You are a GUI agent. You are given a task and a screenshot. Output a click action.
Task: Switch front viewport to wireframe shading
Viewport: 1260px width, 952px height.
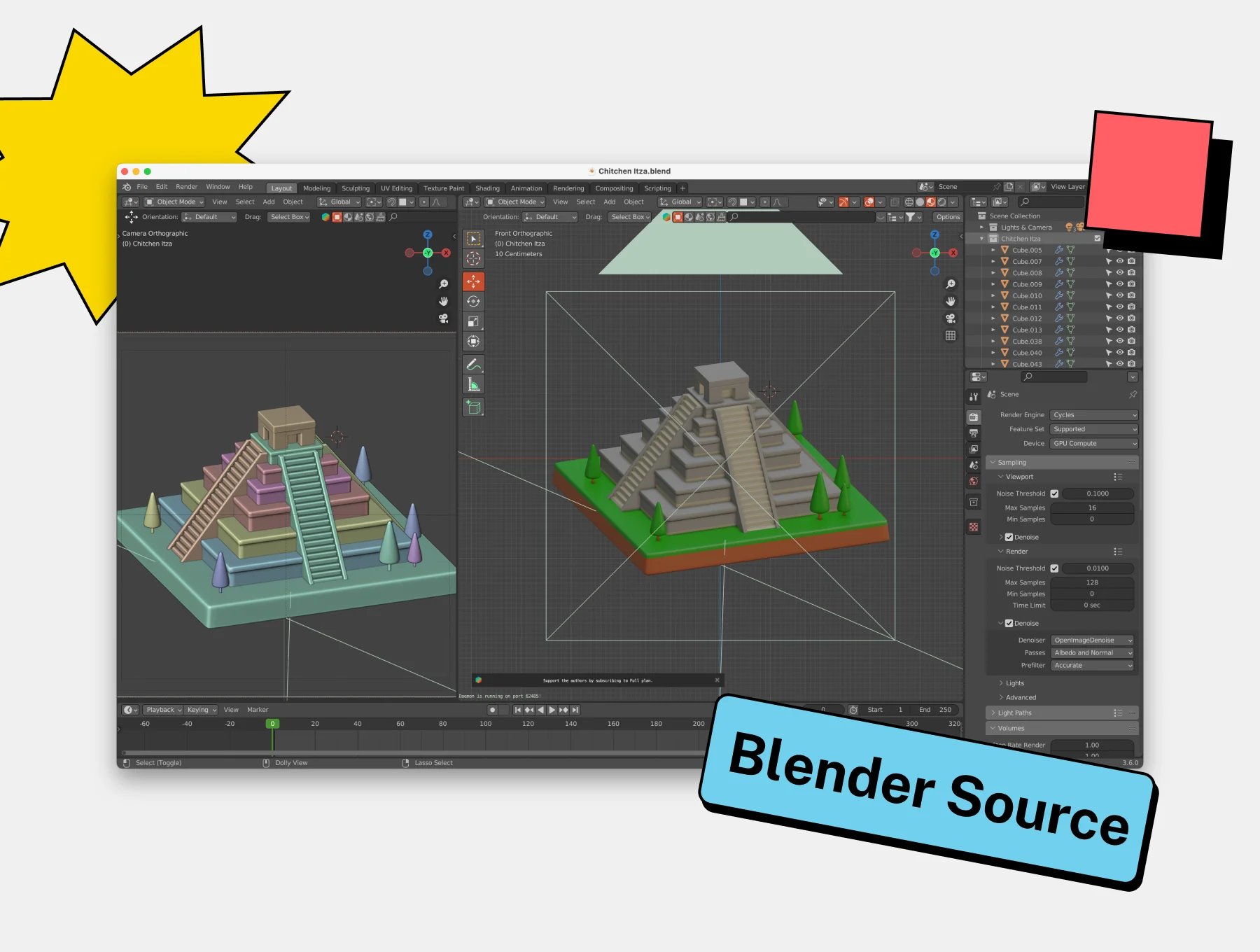pos(909,202)
